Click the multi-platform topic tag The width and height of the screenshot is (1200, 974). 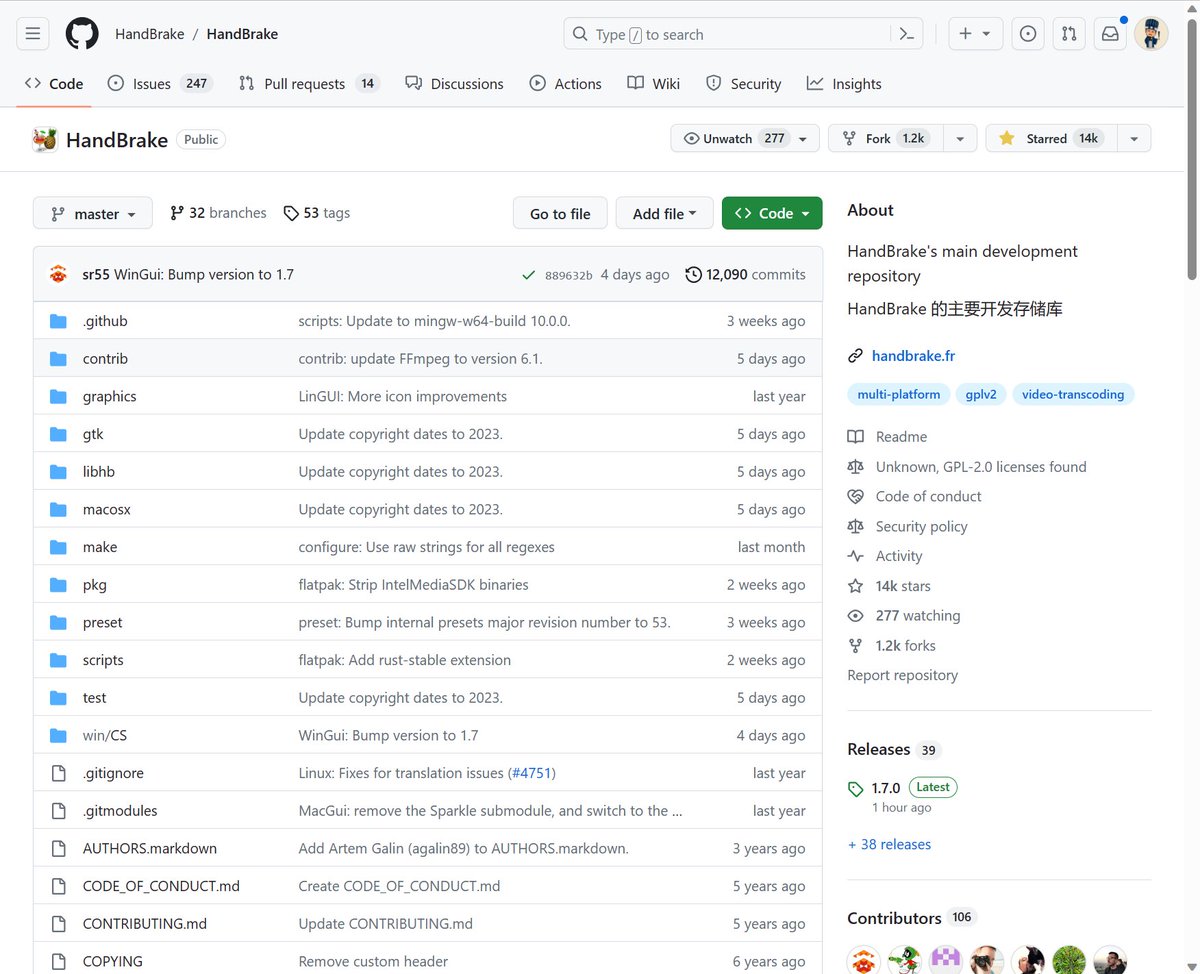pos(899,394)
